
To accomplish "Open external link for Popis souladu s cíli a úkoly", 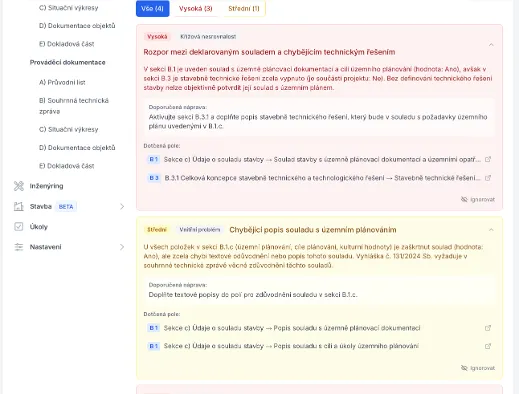I will pos(488,346).
